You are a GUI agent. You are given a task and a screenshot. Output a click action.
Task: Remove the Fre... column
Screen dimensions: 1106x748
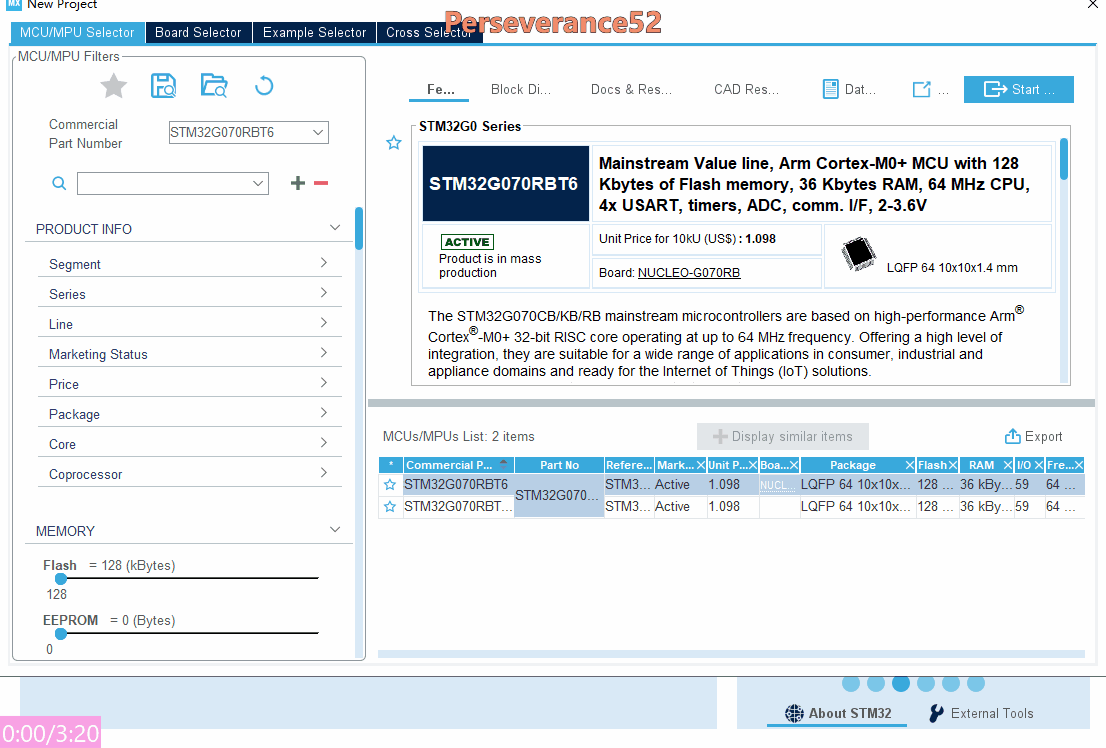tap(1078, 465)
